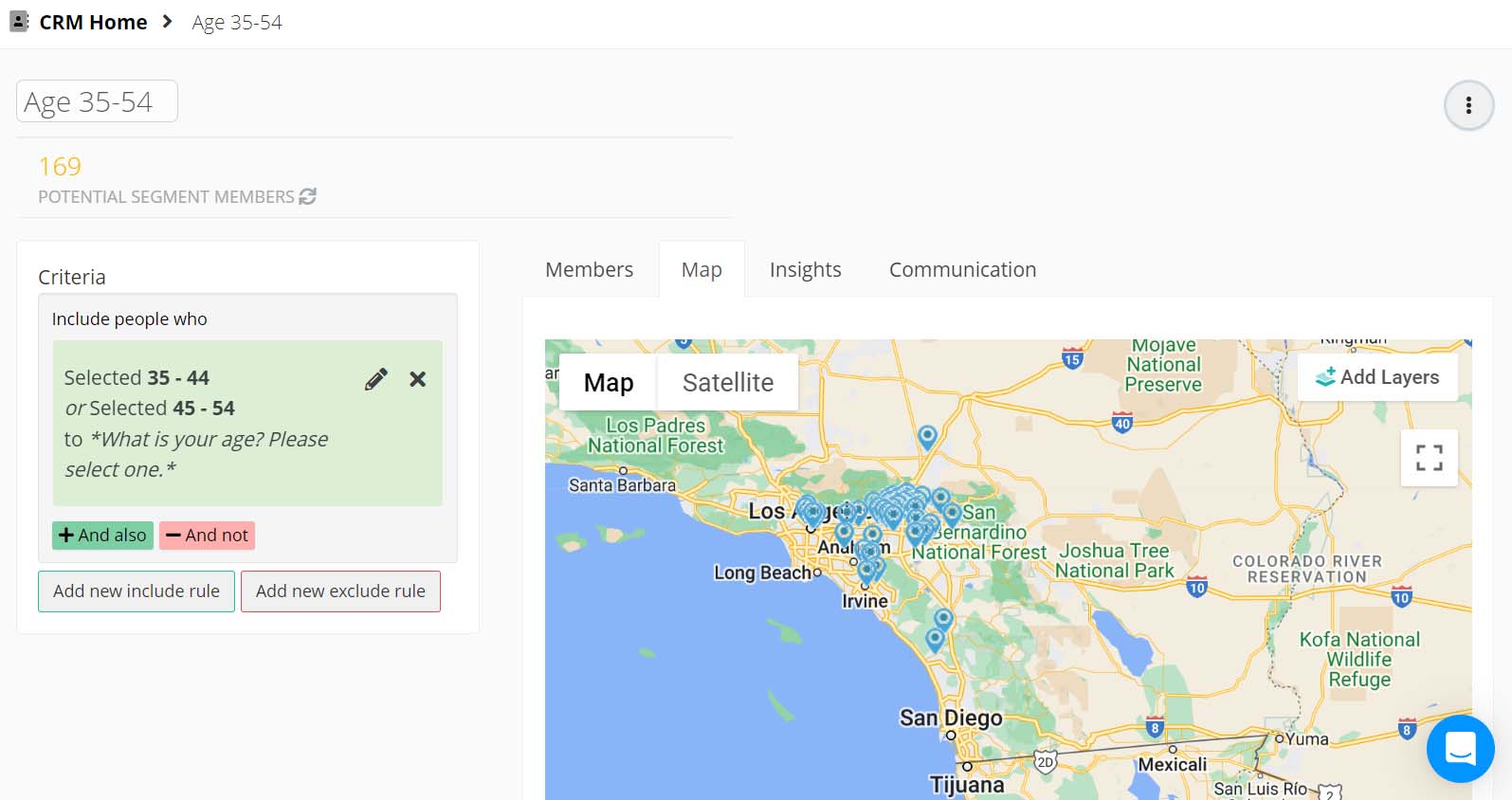Remove the age criteria rule with X
The height and width of the screenshot is (800, 1512).
(417, 379)
